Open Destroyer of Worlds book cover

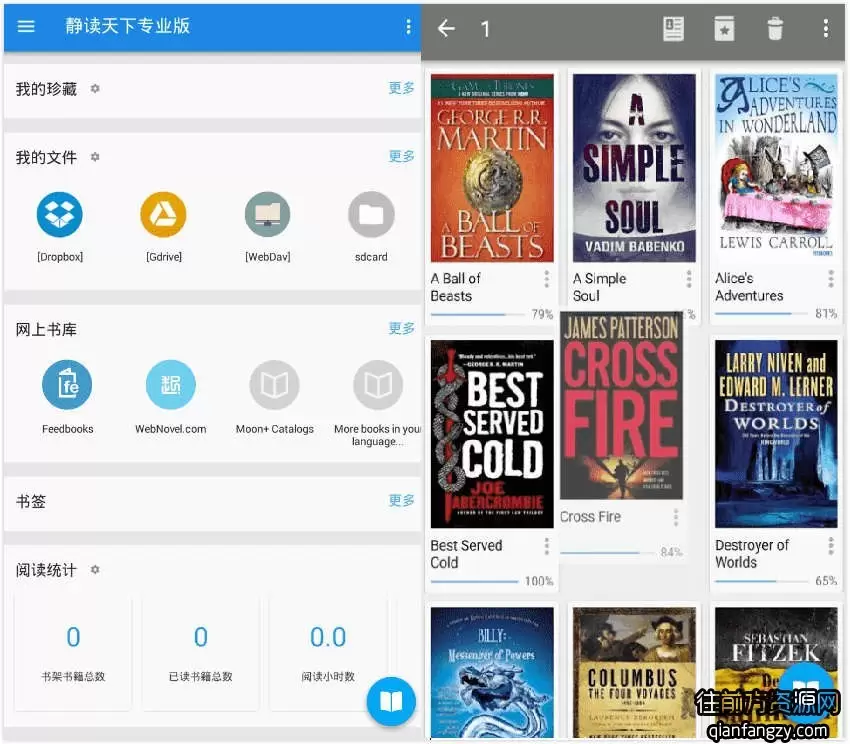[776, 434]
